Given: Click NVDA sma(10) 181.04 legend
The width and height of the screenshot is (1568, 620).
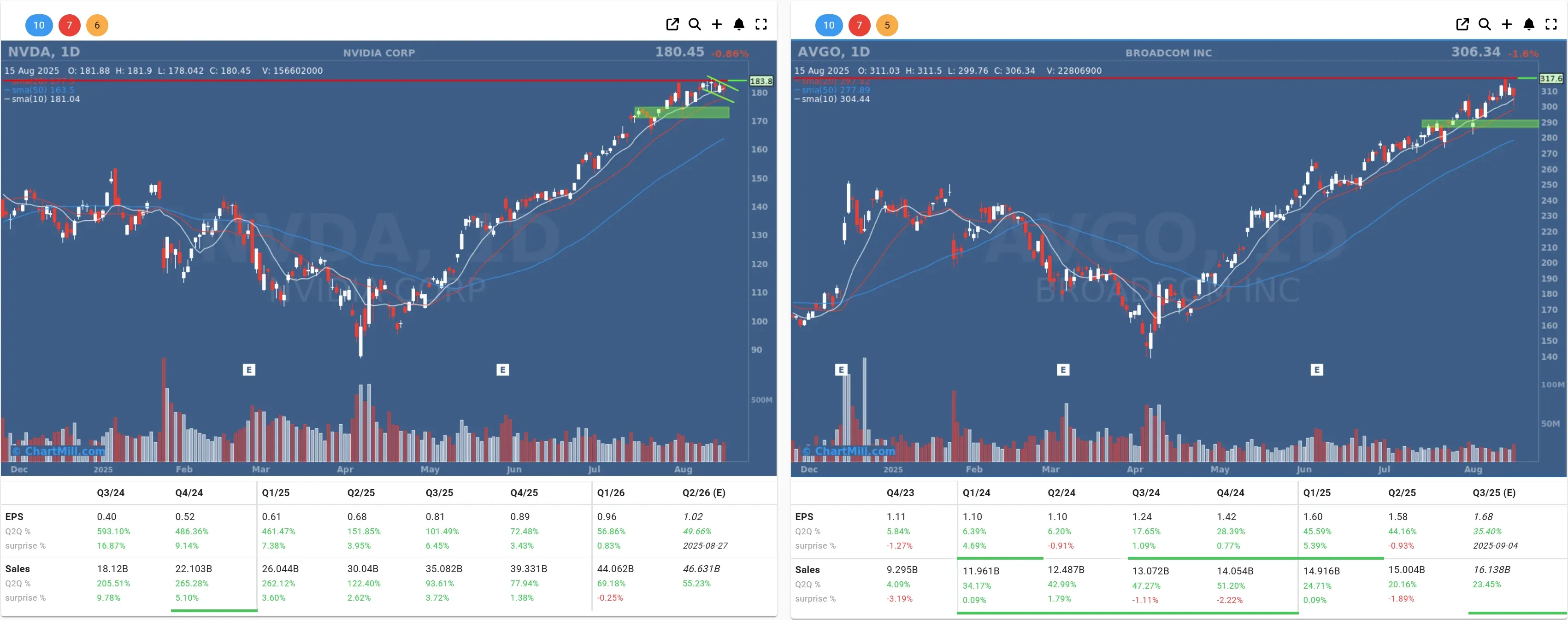Looking at the screenshot, I should click(42, 99).
